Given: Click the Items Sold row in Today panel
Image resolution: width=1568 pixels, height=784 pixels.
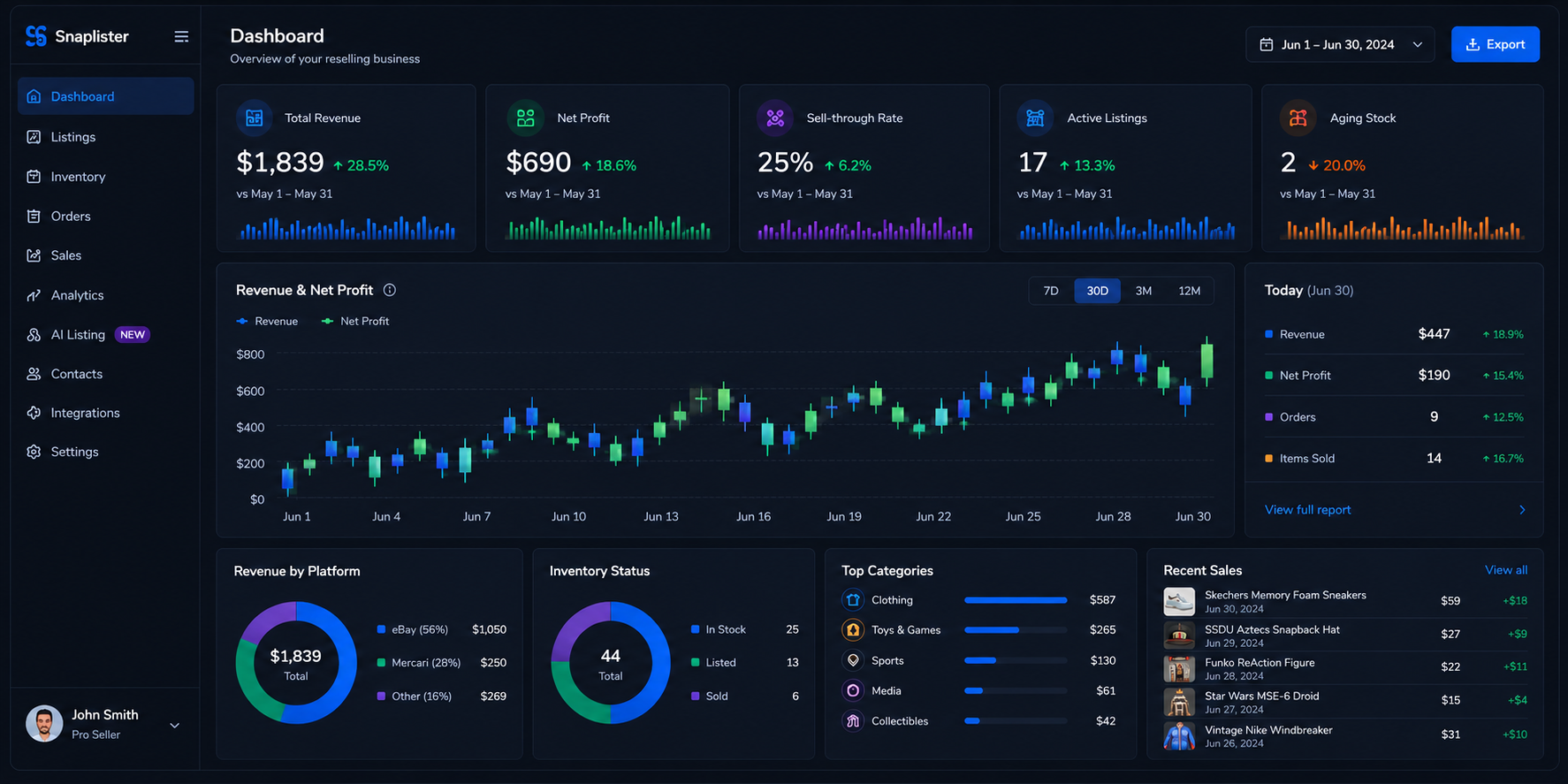Looking at the screenshot, I should 1394,459.
